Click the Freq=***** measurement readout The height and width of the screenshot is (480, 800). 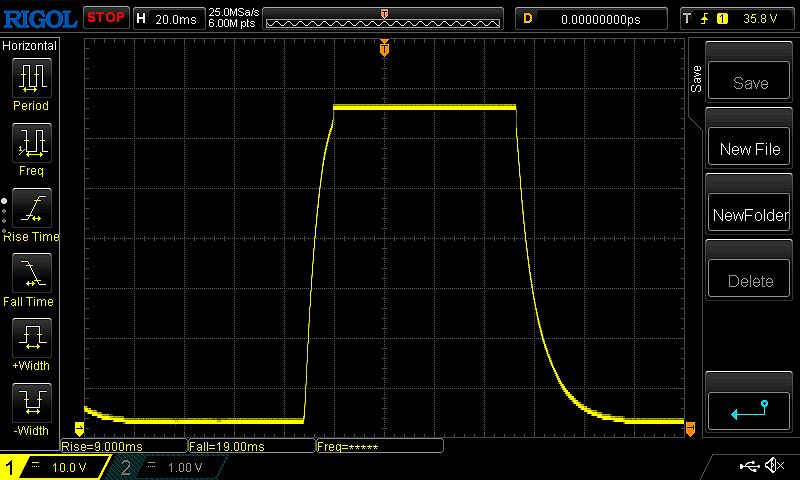(380, 446)
